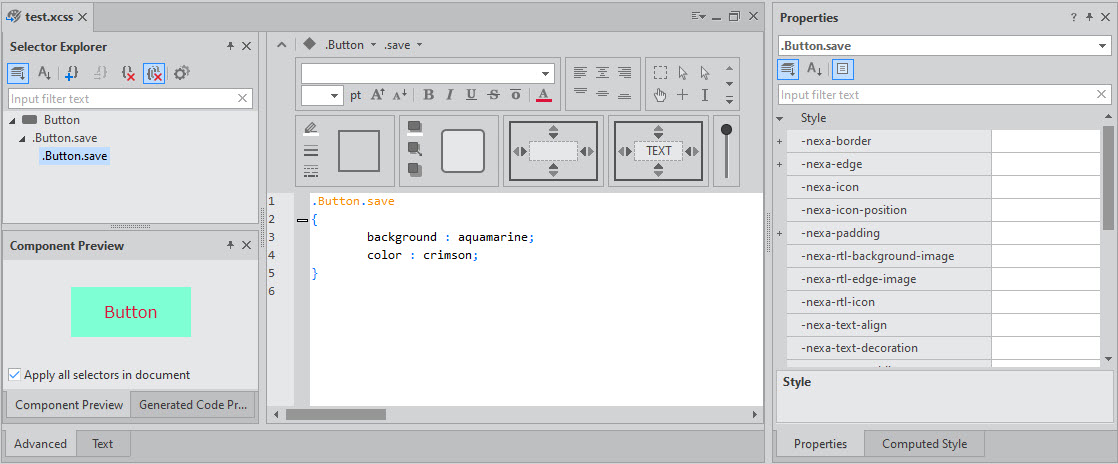The width and height of the screenshot is (1118, 464).
Task: Select the hand pan tool
Action: coord(660,95)
